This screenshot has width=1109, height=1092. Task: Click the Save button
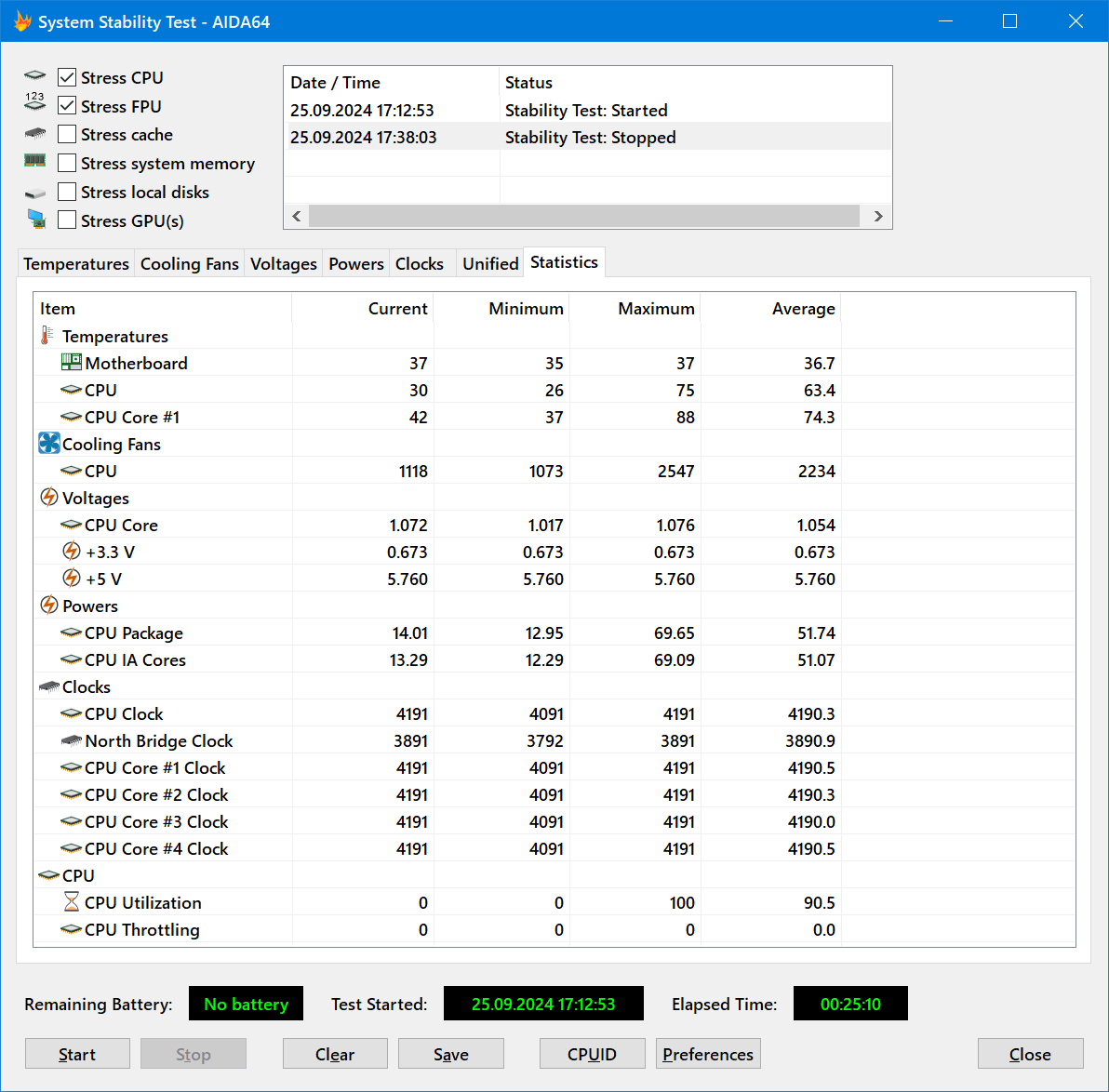click(451, 1054)
